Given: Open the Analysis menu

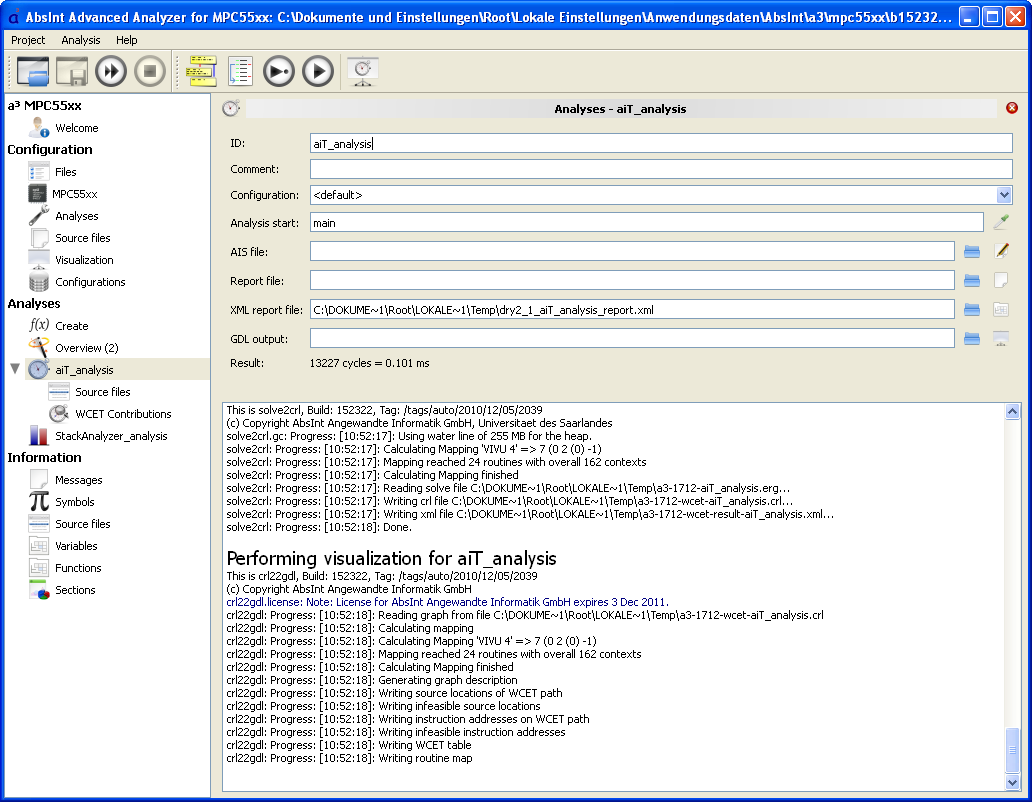Looking at the screenshot, I should click(80, 40).
